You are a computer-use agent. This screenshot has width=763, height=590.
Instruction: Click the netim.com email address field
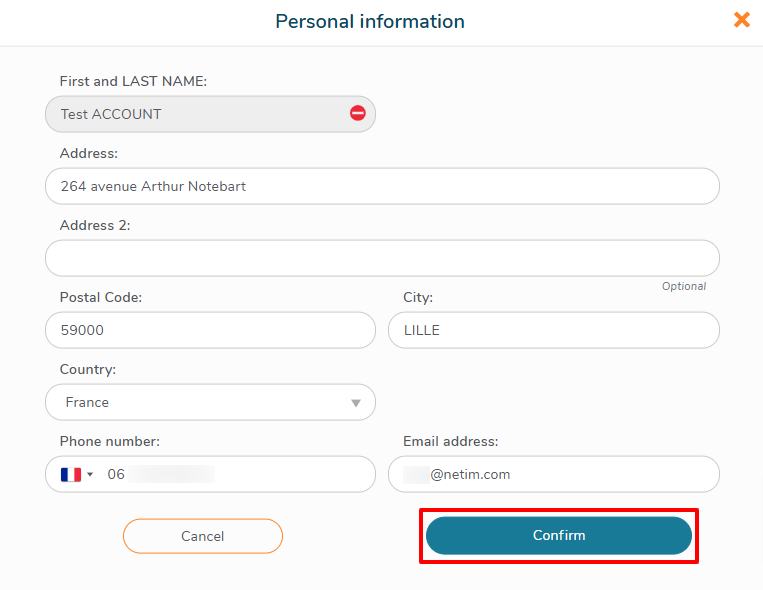click(x=553, y=474)
